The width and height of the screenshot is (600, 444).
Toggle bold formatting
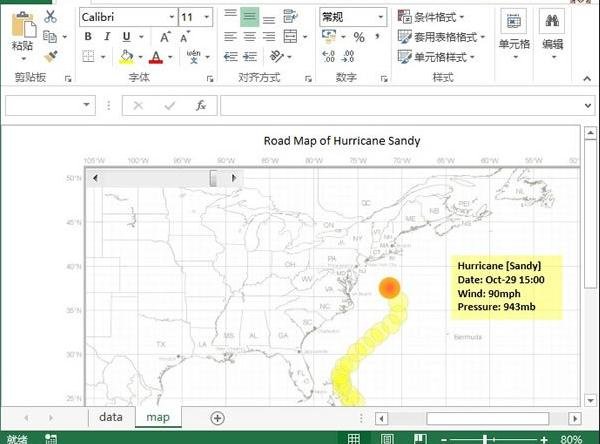coord(88,37)
